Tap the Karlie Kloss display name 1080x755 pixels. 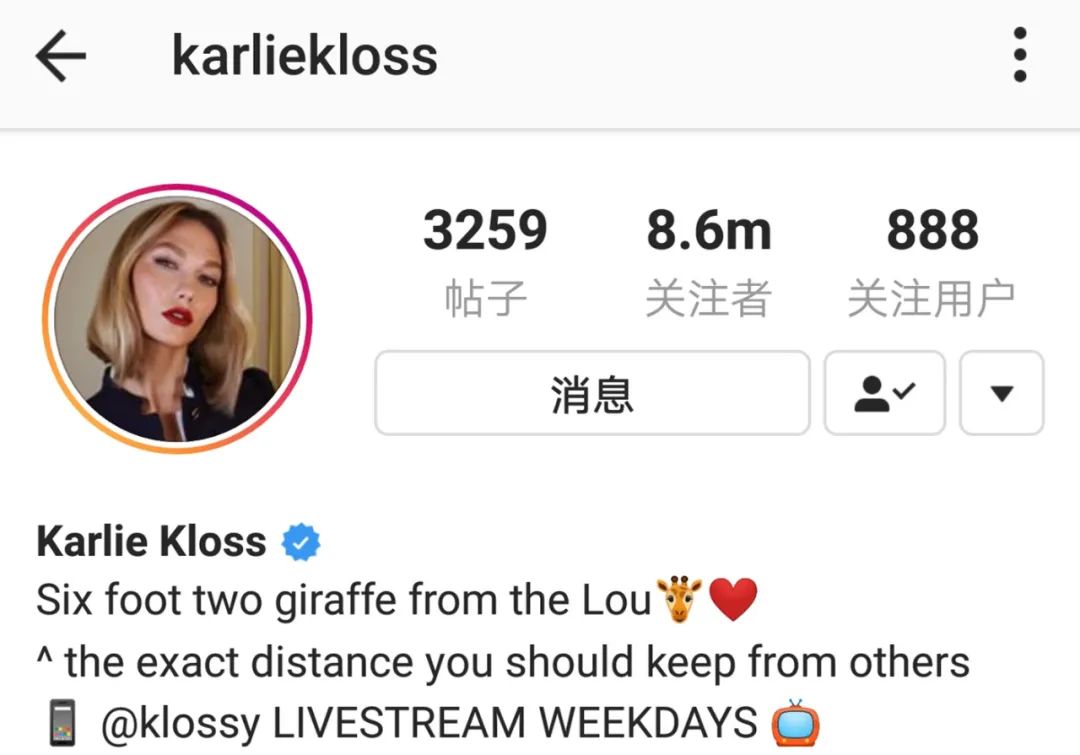tap(151, 541)
